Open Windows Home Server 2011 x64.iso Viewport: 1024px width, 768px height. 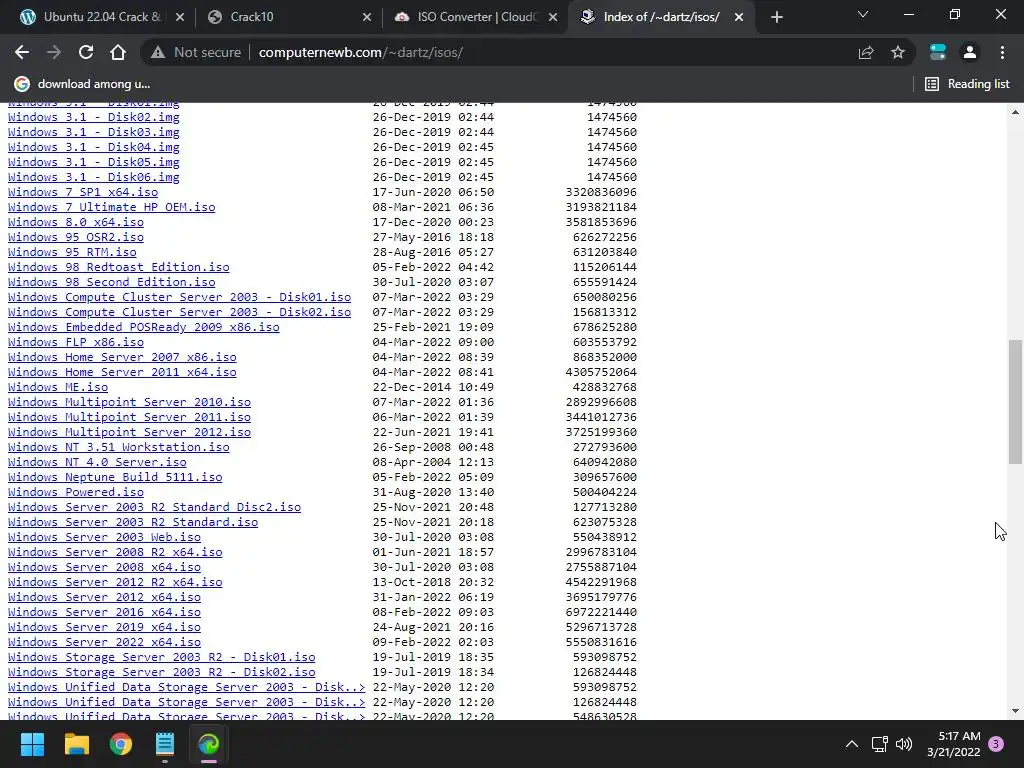tap(122, 372)
